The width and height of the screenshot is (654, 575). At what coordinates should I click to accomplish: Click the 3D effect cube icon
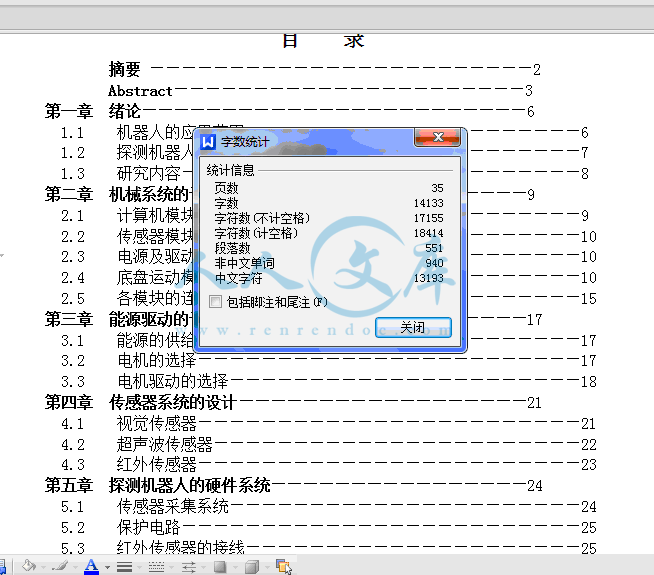tap(252, 567)
